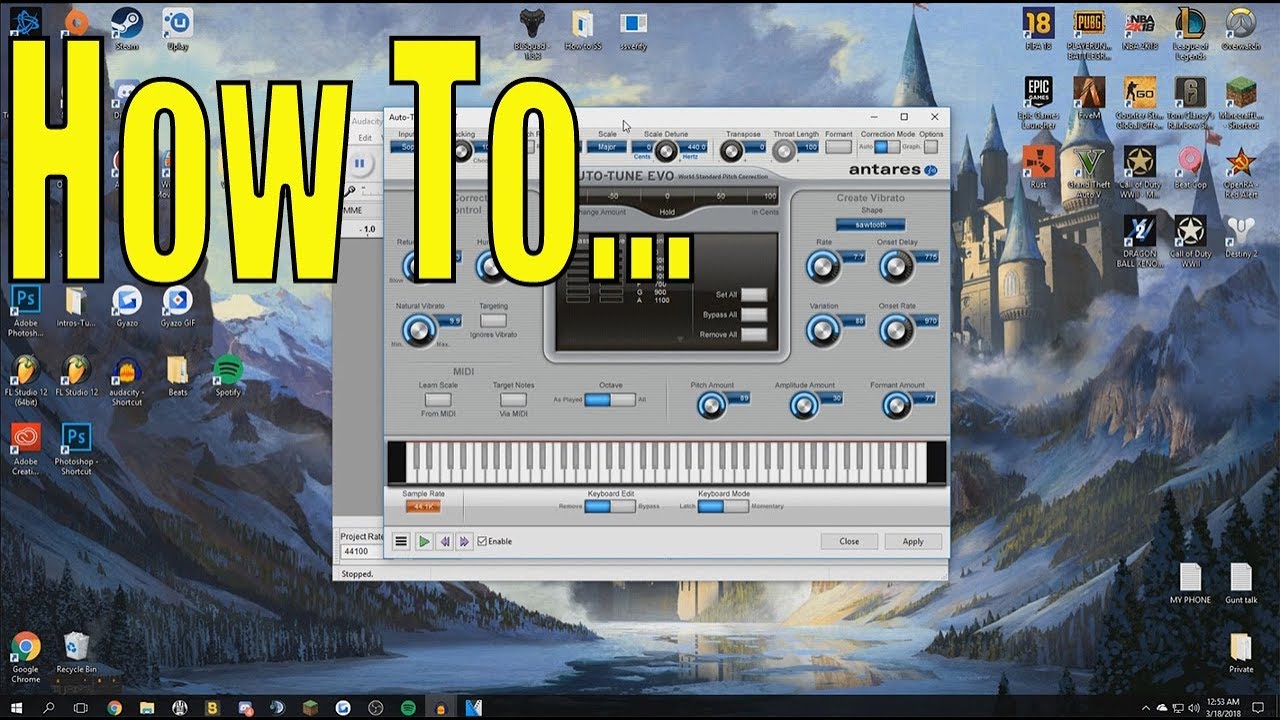The height and width of the screenshot is (720, 1280).
Task: Toggle the Targeting Ignores Vibrato button
Action: coord(493,321)
